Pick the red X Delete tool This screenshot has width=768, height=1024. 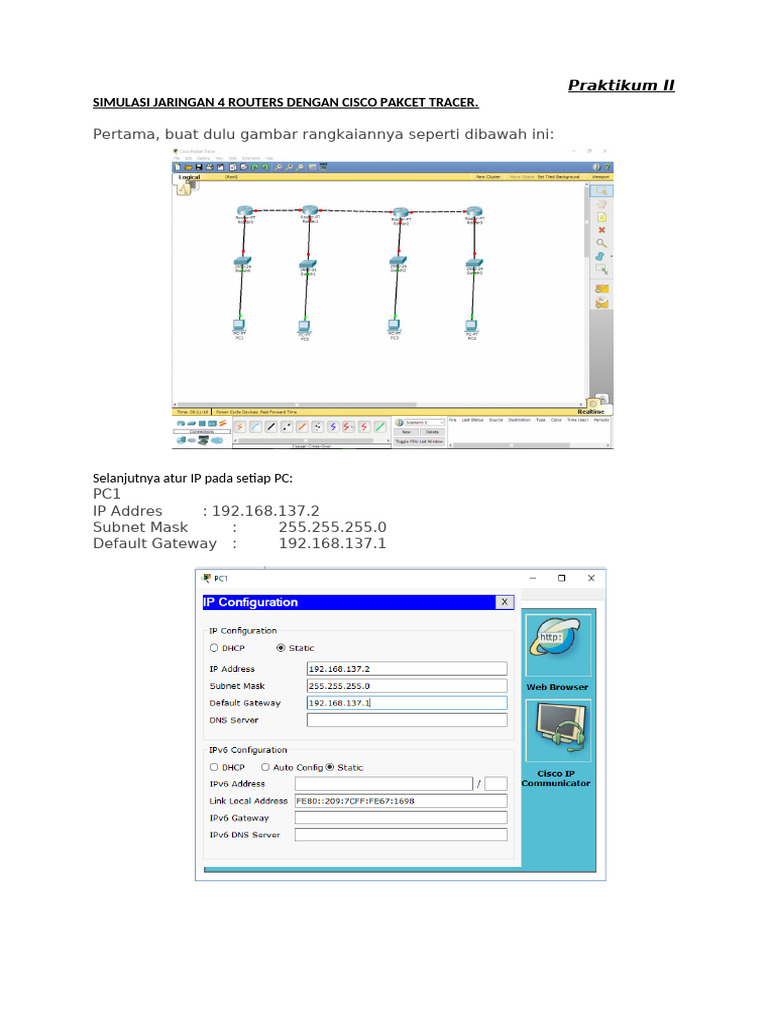[x=601, y=230]
